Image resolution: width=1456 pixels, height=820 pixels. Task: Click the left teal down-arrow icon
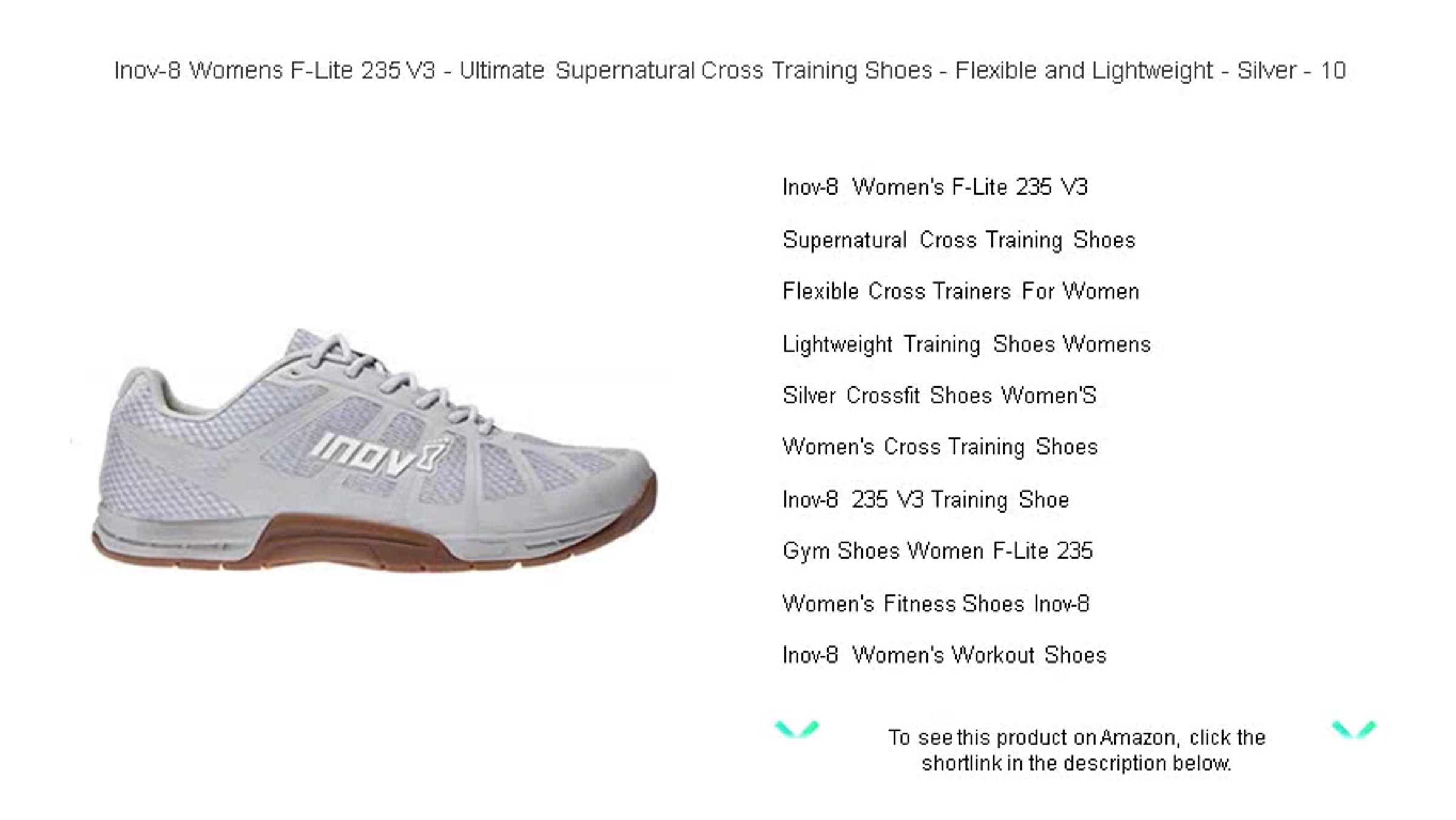tap(797, 728)
